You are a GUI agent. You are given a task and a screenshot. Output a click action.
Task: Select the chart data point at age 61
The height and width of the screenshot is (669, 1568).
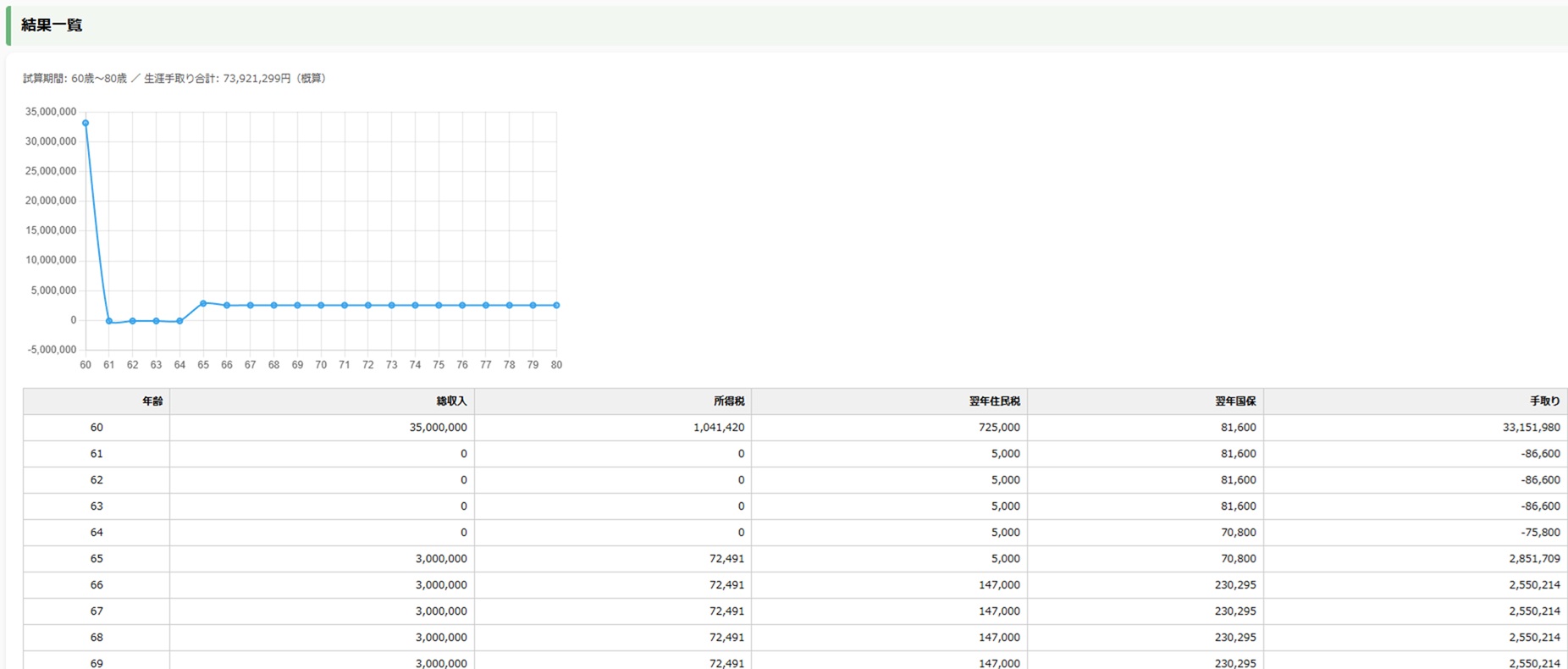pos(109,321)
